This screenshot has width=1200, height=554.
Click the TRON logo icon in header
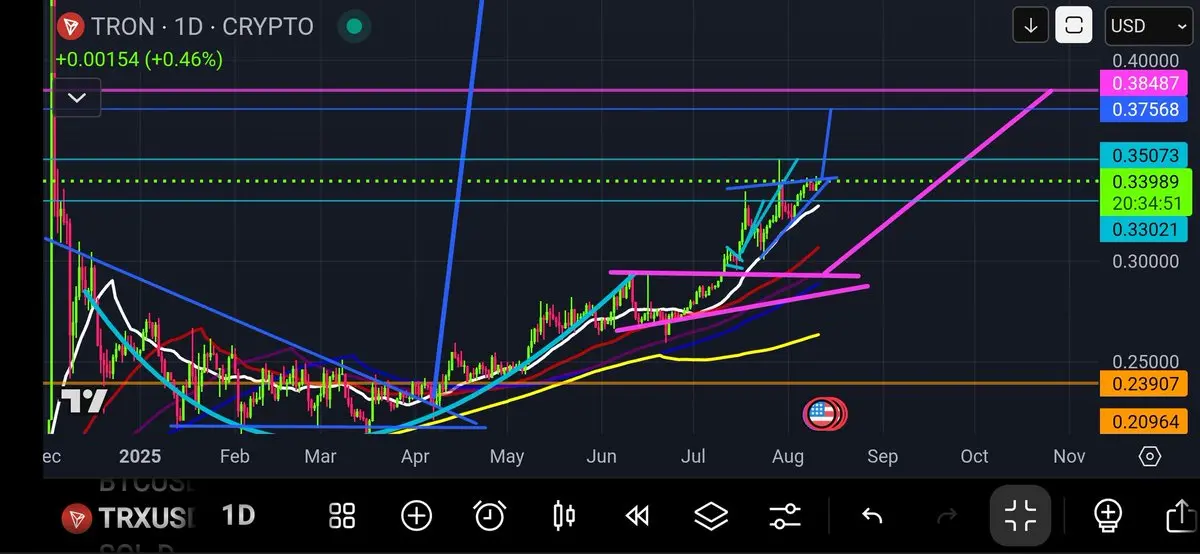[70, 27]
